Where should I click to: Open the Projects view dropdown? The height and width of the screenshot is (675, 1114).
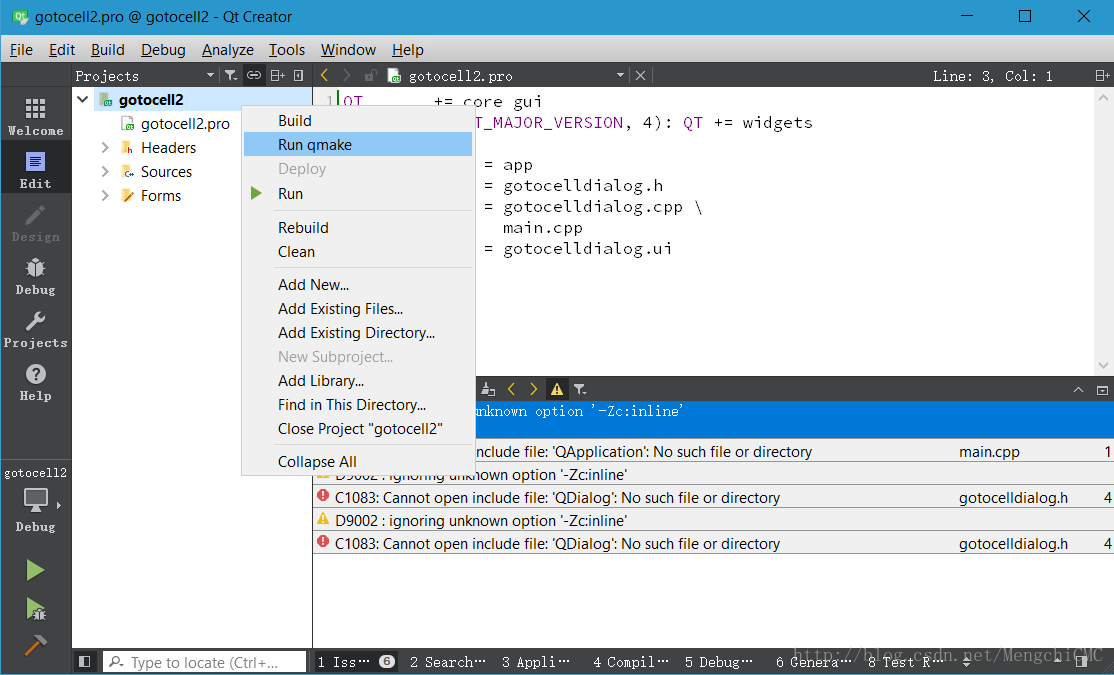(209, 76)
